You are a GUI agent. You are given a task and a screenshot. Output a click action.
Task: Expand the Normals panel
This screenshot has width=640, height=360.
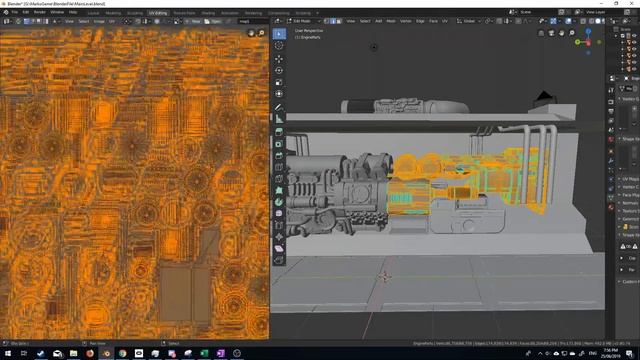click(x=629, y=203)
